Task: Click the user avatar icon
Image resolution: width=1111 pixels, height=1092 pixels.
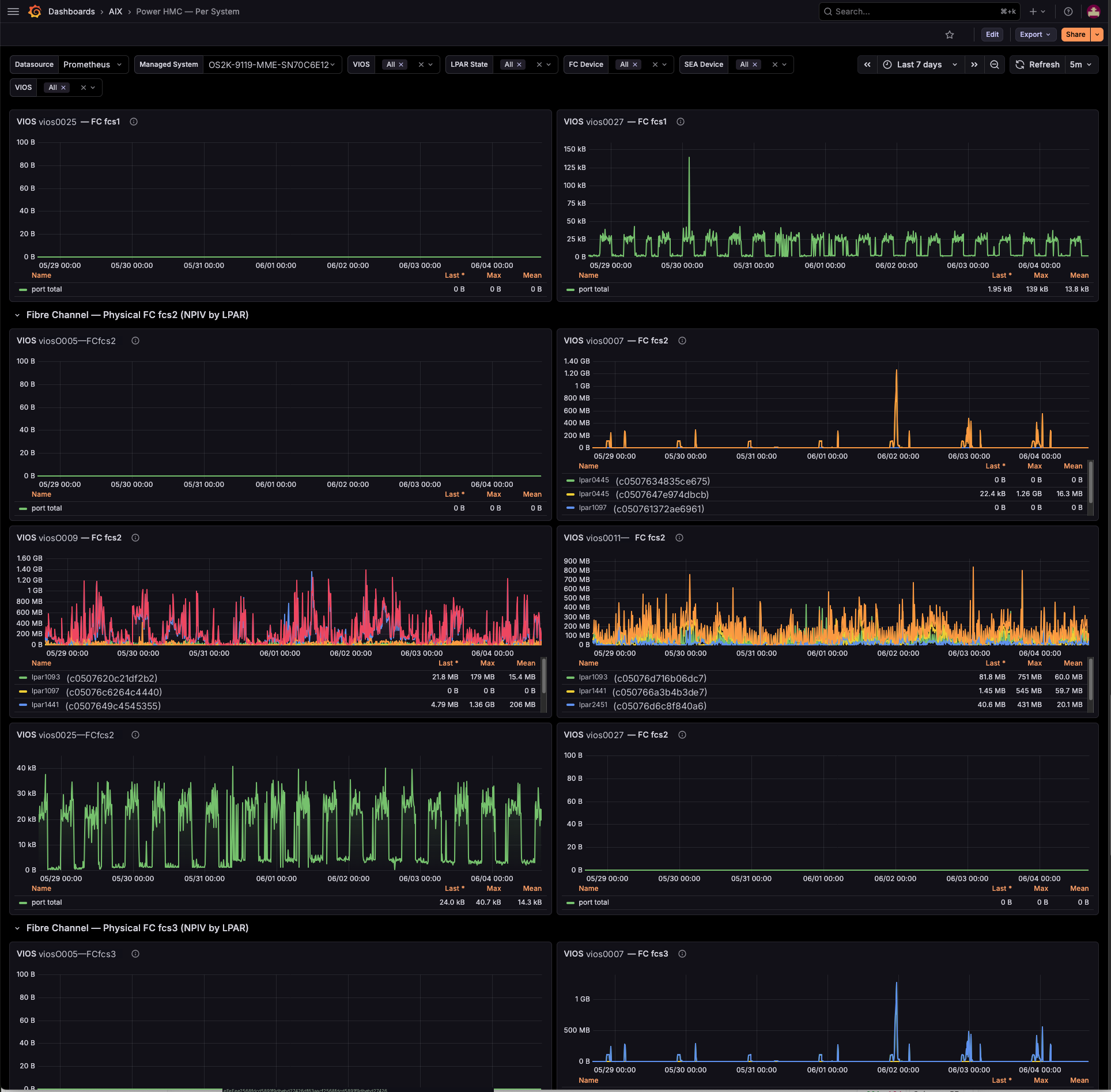Action: [1094, 12]
